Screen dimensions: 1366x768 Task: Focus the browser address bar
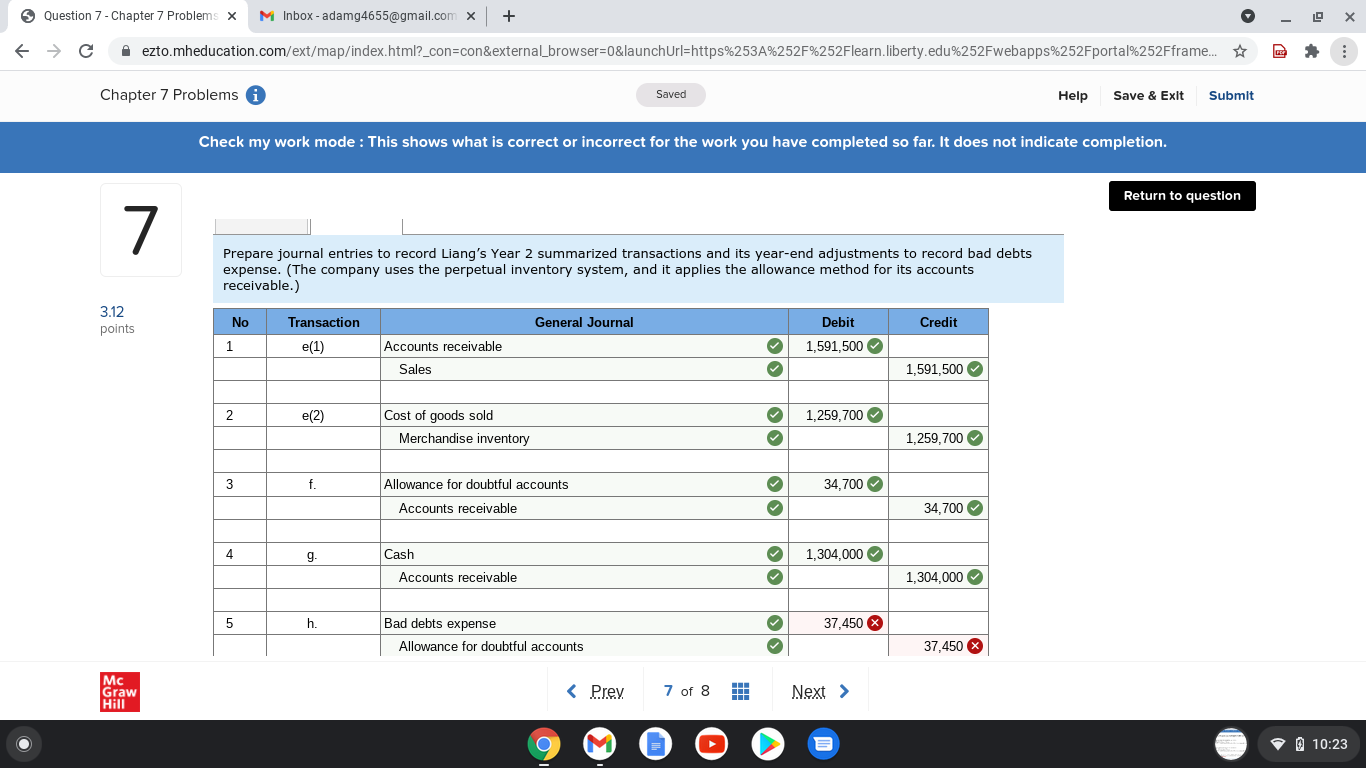(x=678, y=52)
